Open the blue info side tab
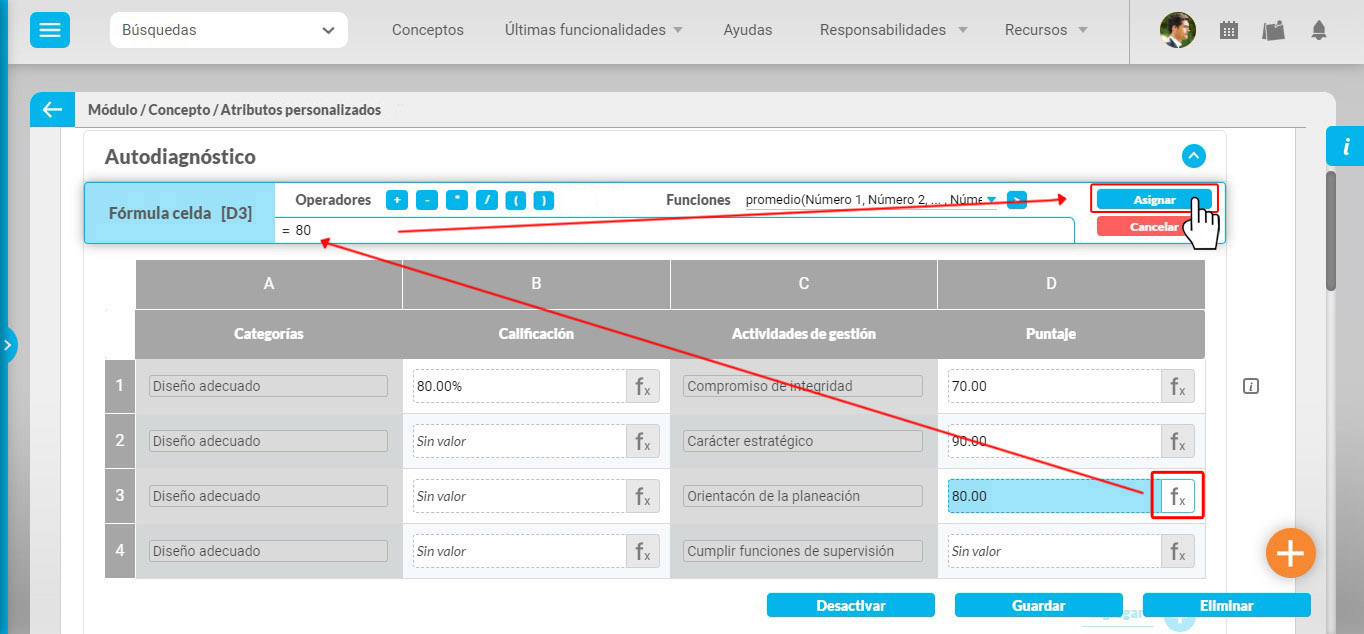Viewport: 1364px width, 634px height. click(1345, 147)
